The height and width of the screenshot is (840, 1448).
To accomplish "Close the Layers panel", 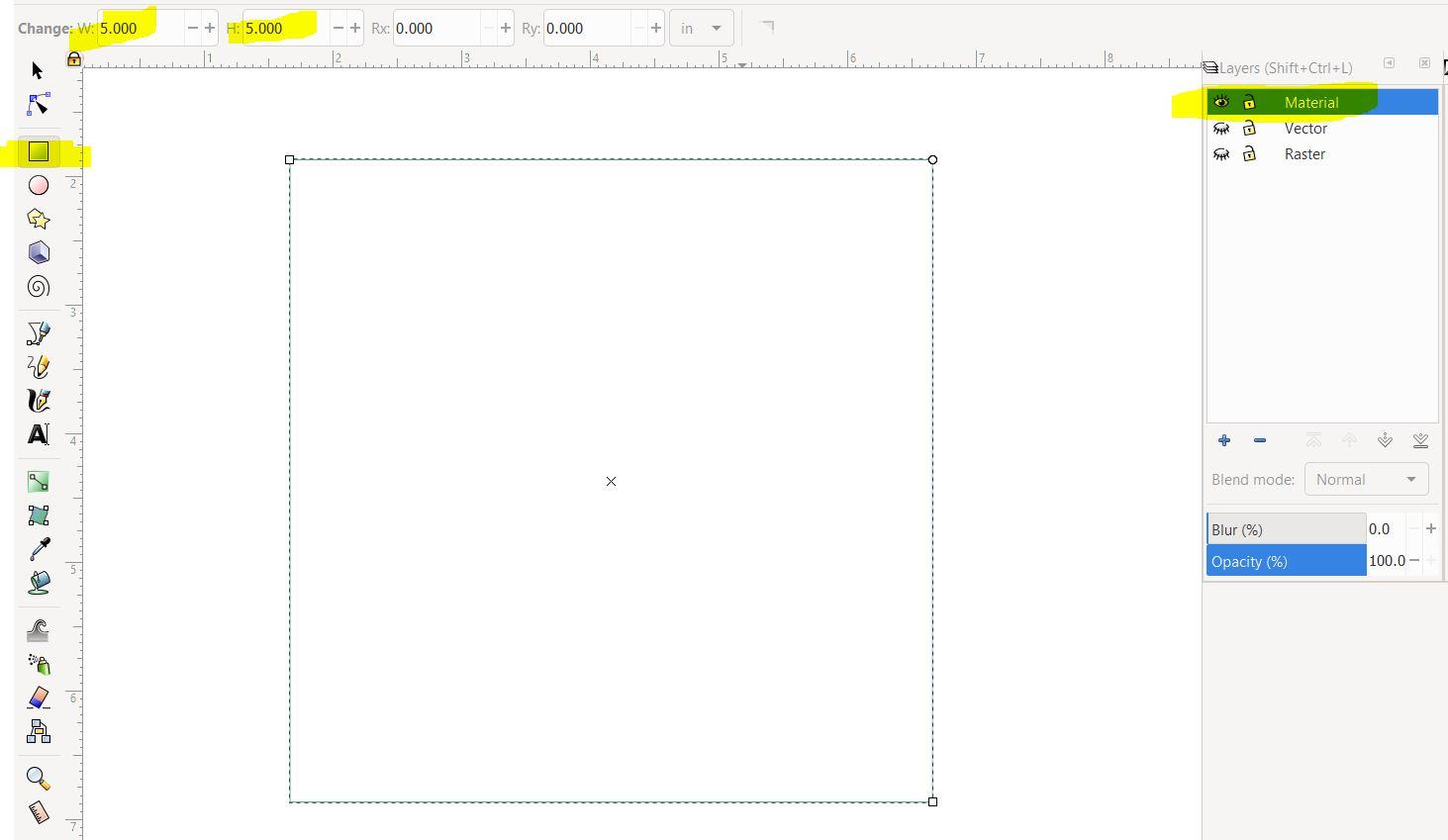I will coord(1424,63).
